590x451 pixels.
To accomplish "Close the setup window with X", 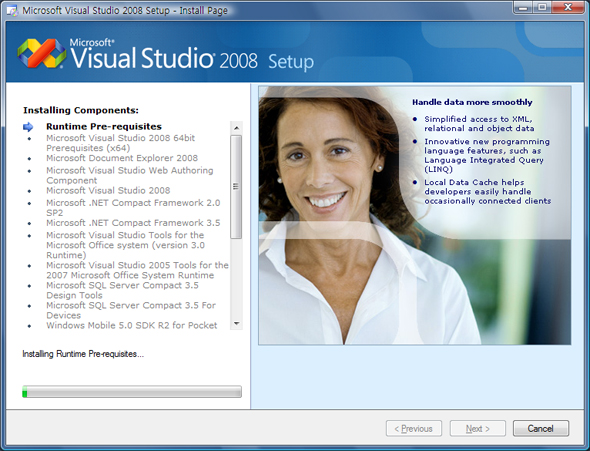I will pyautogui.click(x=568, y=8).
